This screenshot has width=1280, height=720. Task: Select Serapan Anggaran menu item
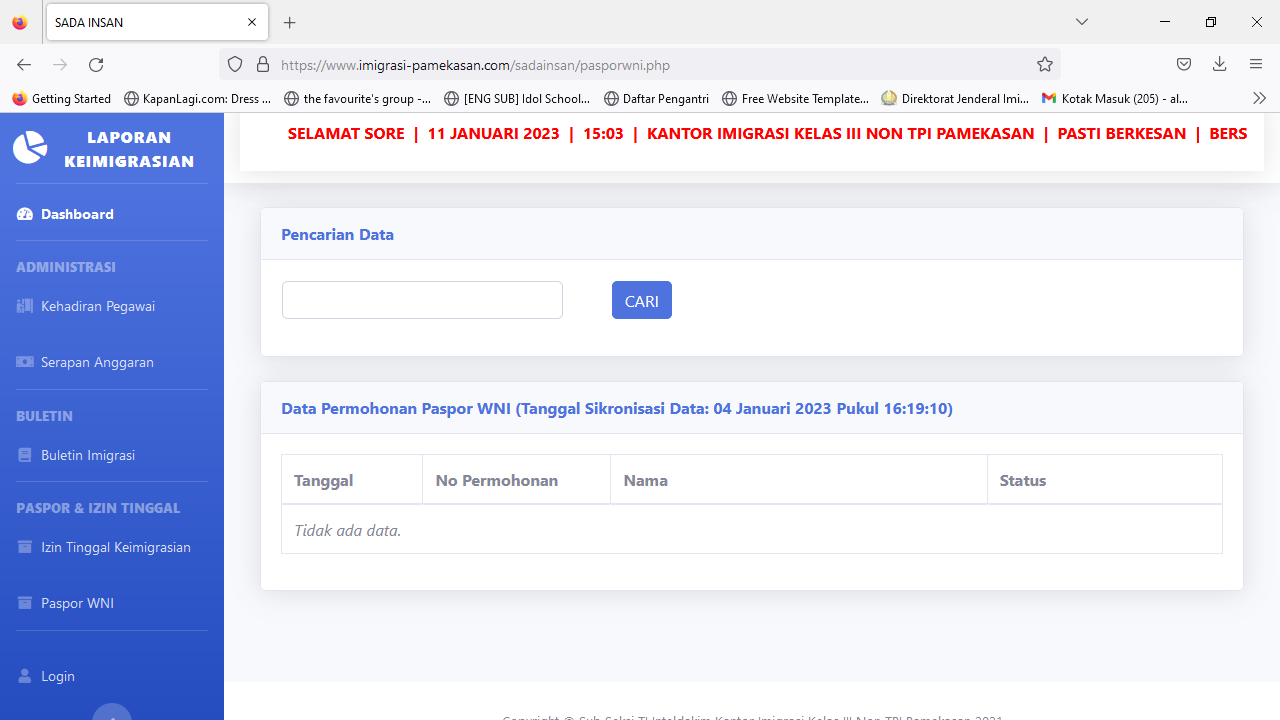[97, 362]
